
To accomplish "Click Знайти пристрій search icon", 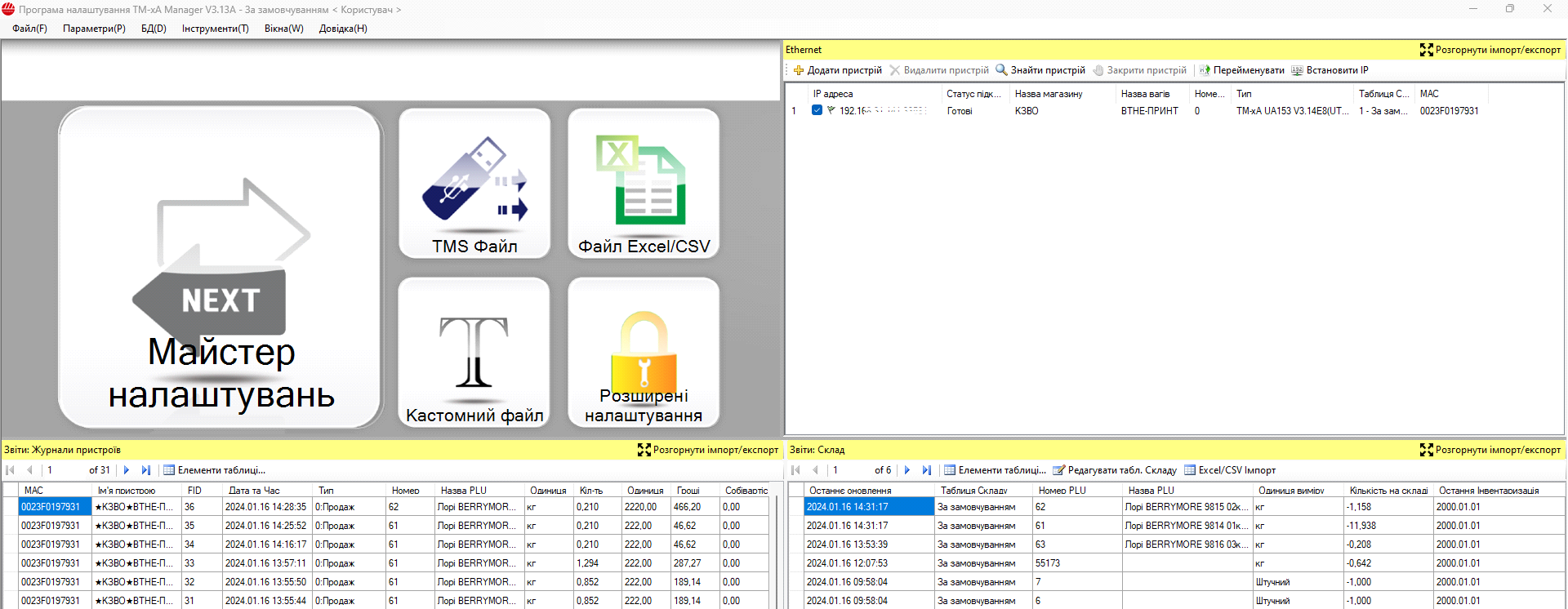I will [x=1001, y=70].
